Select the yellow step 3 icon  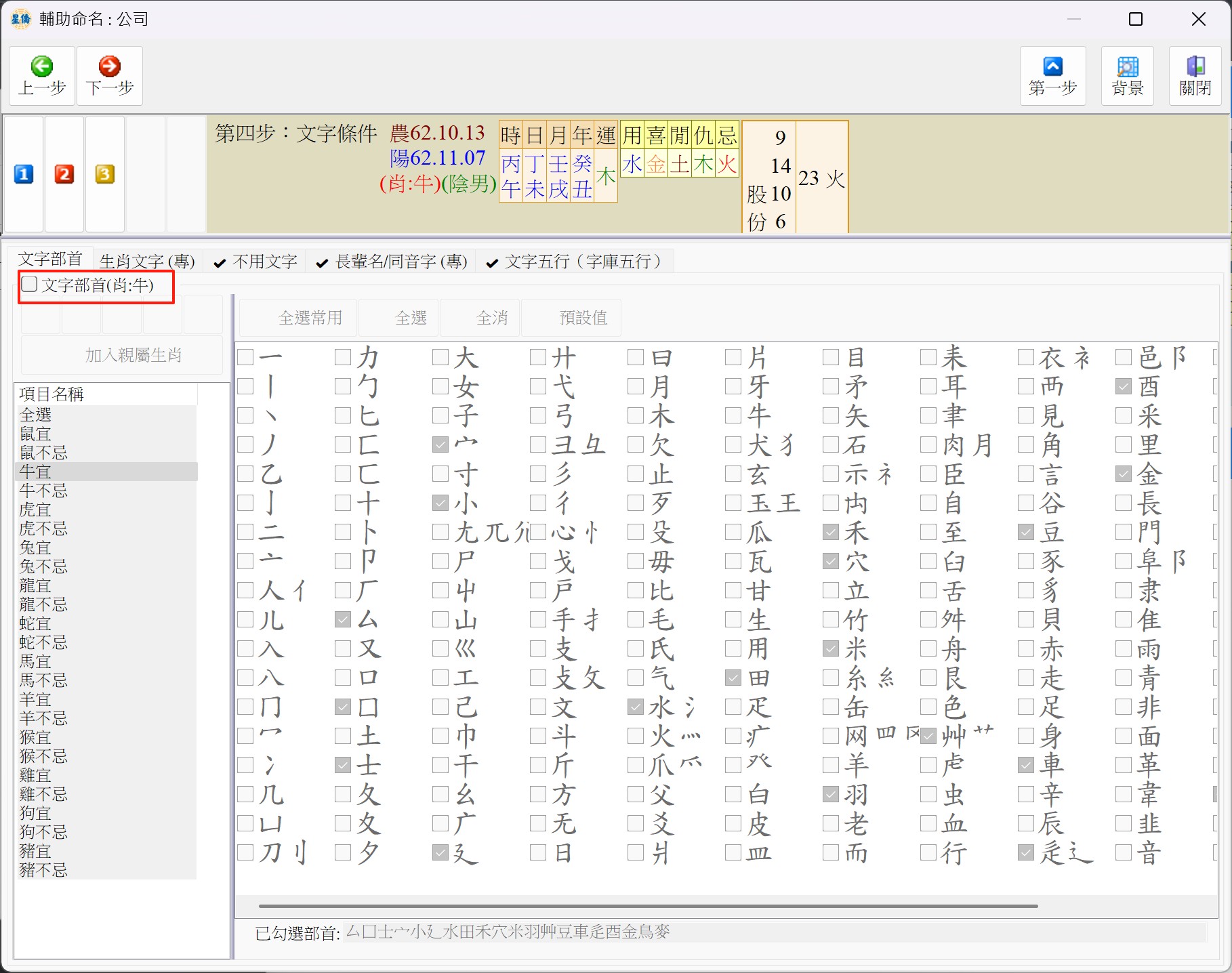click(x=104, y=175)
